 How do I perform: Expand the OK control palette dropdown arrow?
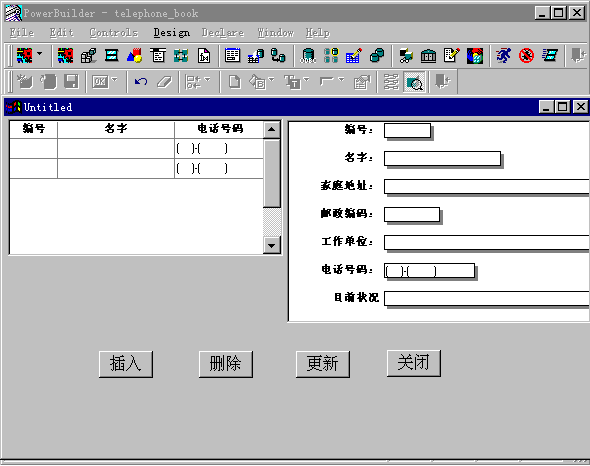[115, 79]
